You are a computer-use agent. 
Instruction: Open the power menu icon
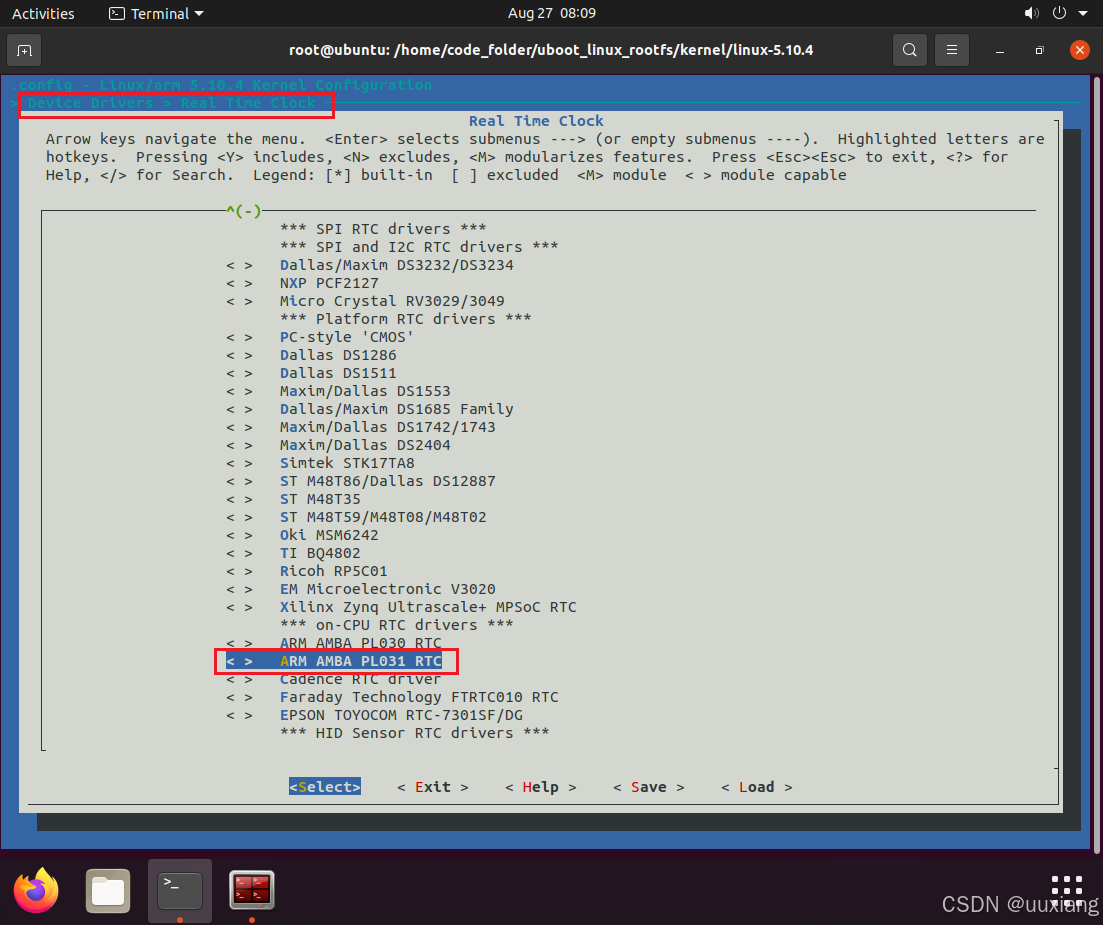click(x=1059, y=13)
